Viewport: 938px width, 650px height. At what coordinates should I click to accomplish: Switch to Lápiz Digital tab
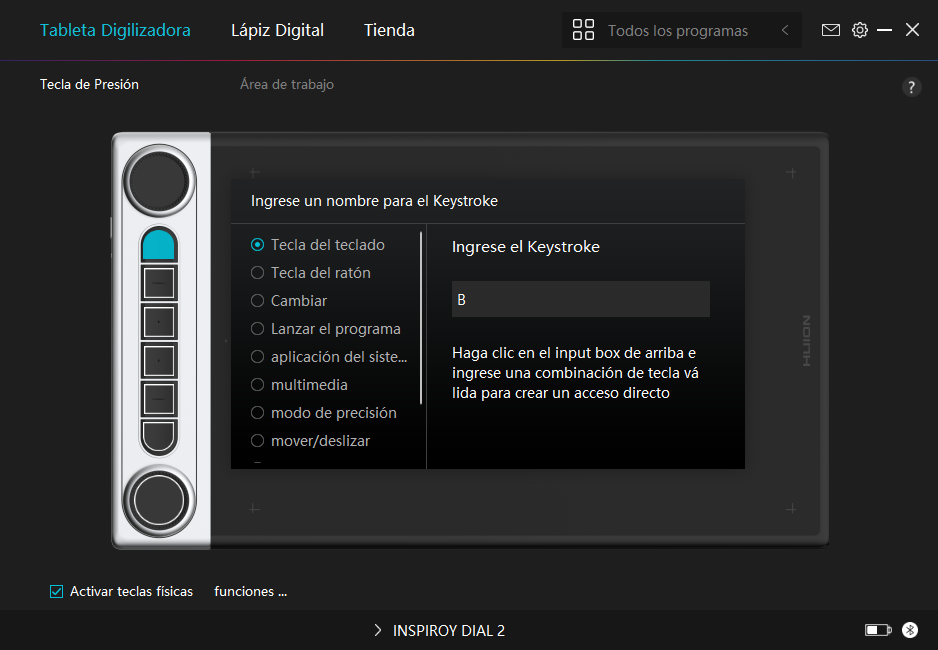277,30
